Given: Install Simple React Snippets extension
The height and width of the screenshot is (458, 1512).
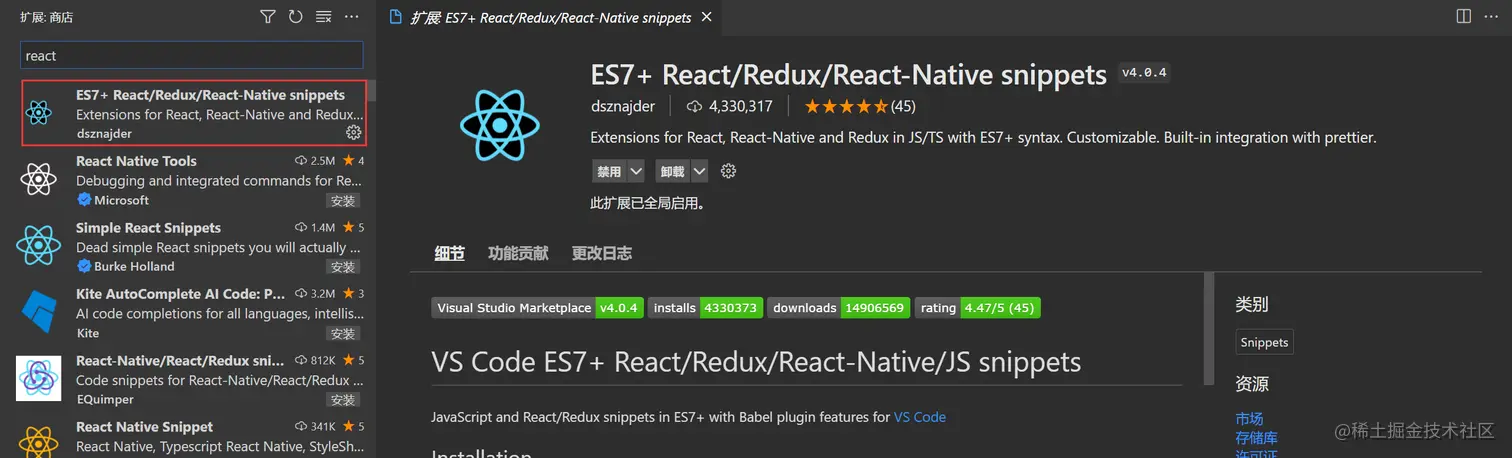Looking at the screenshot, I should pyautogui.click(x=343, y=267).
